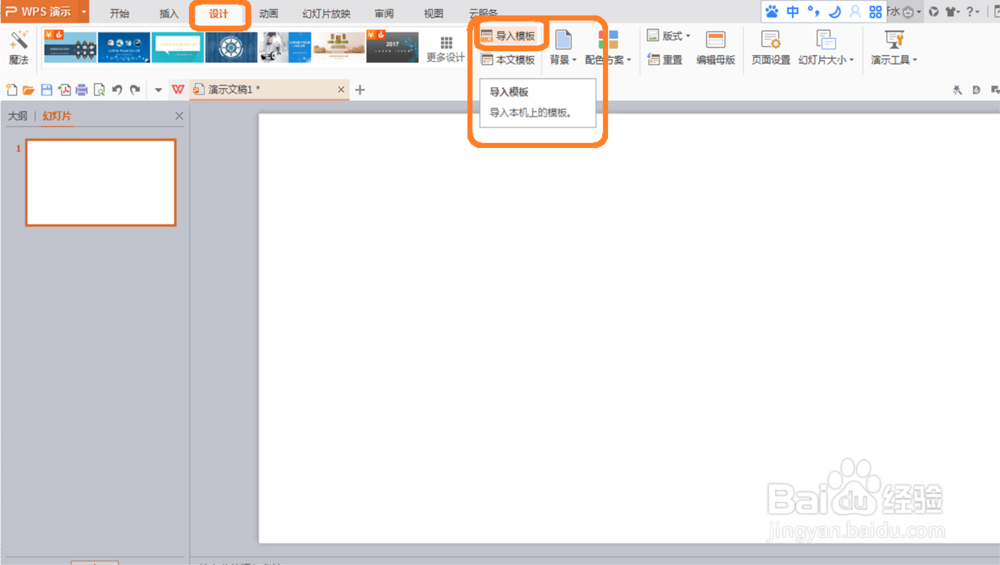Open 幻灯片大小 slide size dropdown
1000x565 pixels.
coord(826,48)
